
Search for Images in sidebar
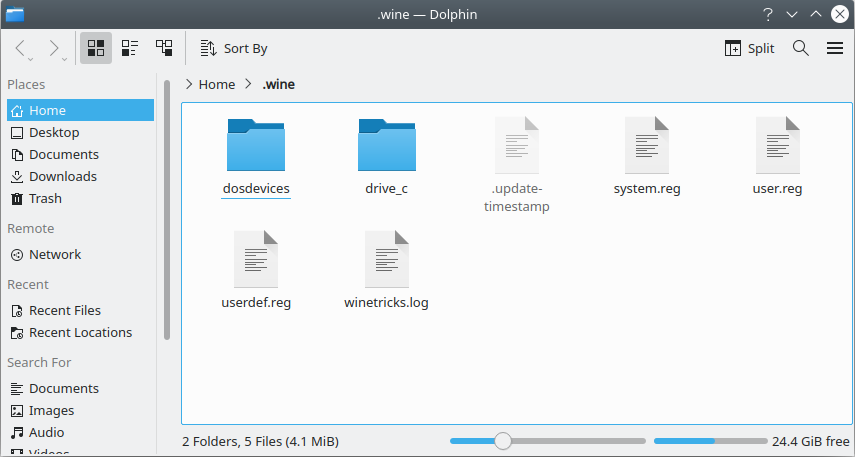[80, 411]
